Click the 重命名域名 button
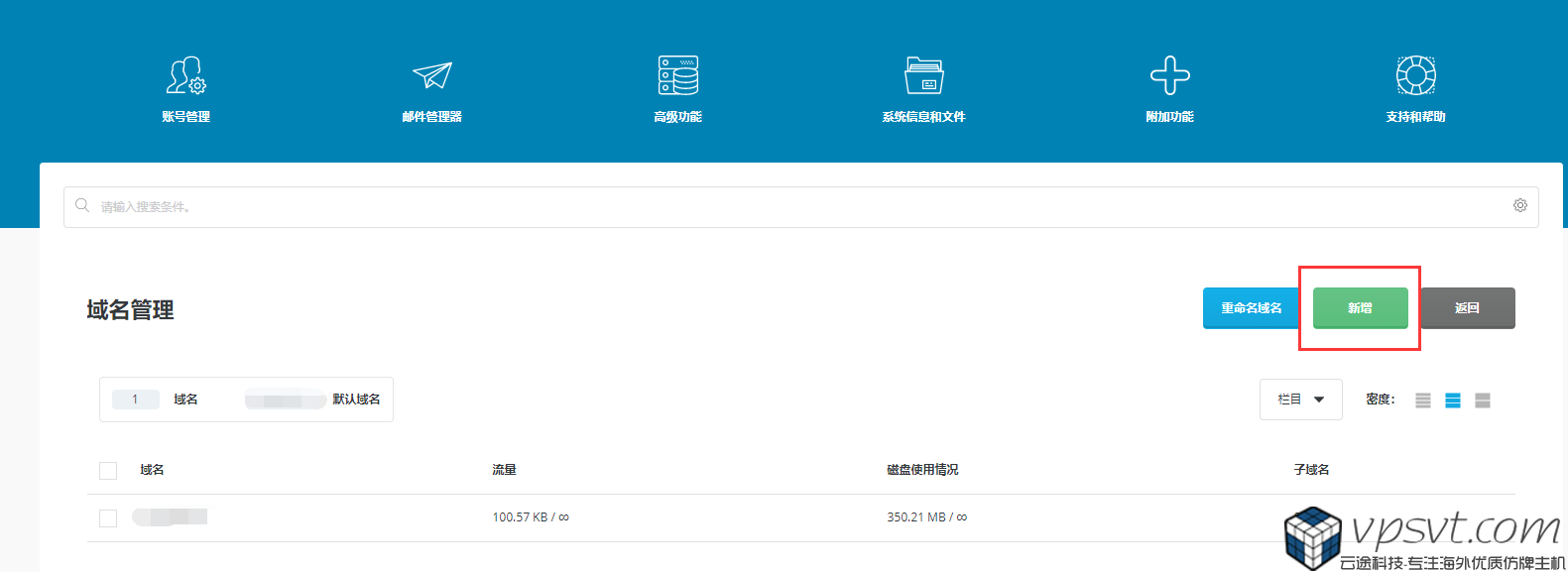This screenshot has height=572, width=1568. point(1251,308)
